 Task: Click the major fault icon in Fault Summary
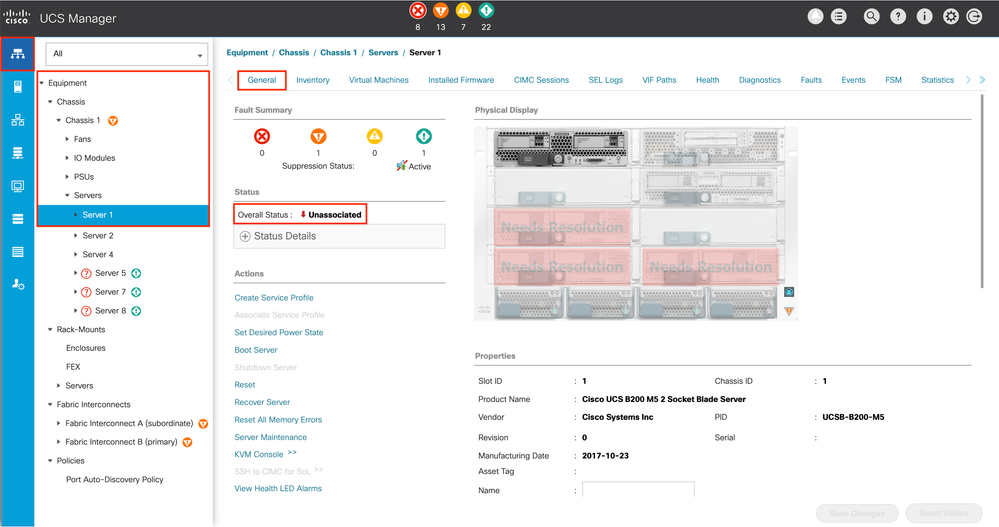click(x=318, y=136)
